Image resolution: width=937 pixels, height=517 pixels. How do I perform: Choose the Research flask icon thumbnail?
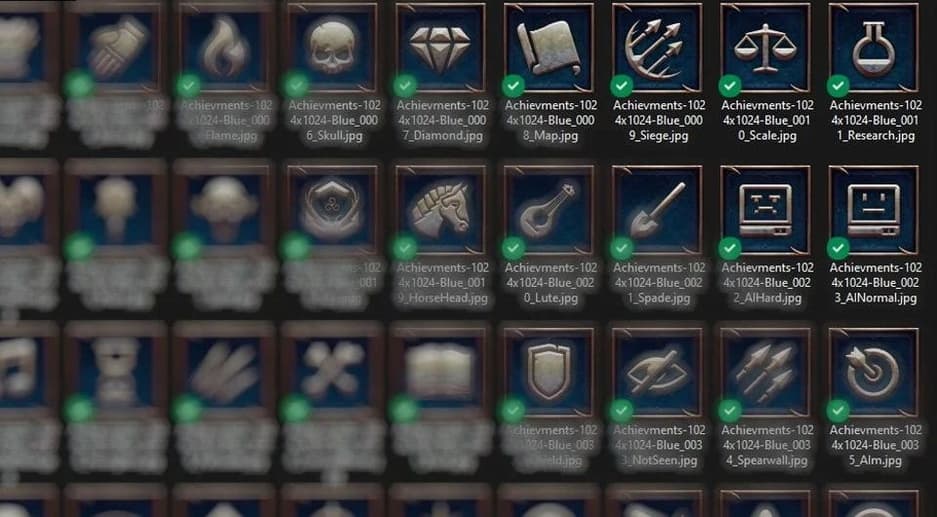874,48
